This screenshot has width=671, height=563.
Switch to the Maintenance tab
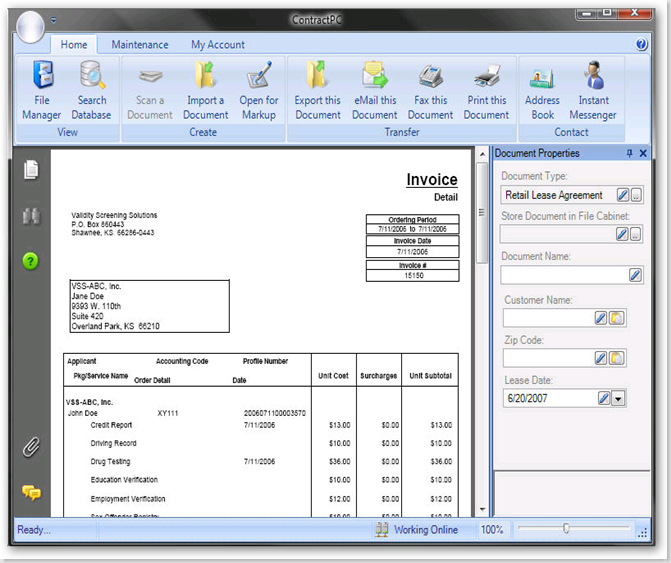[x=140, y=45]
